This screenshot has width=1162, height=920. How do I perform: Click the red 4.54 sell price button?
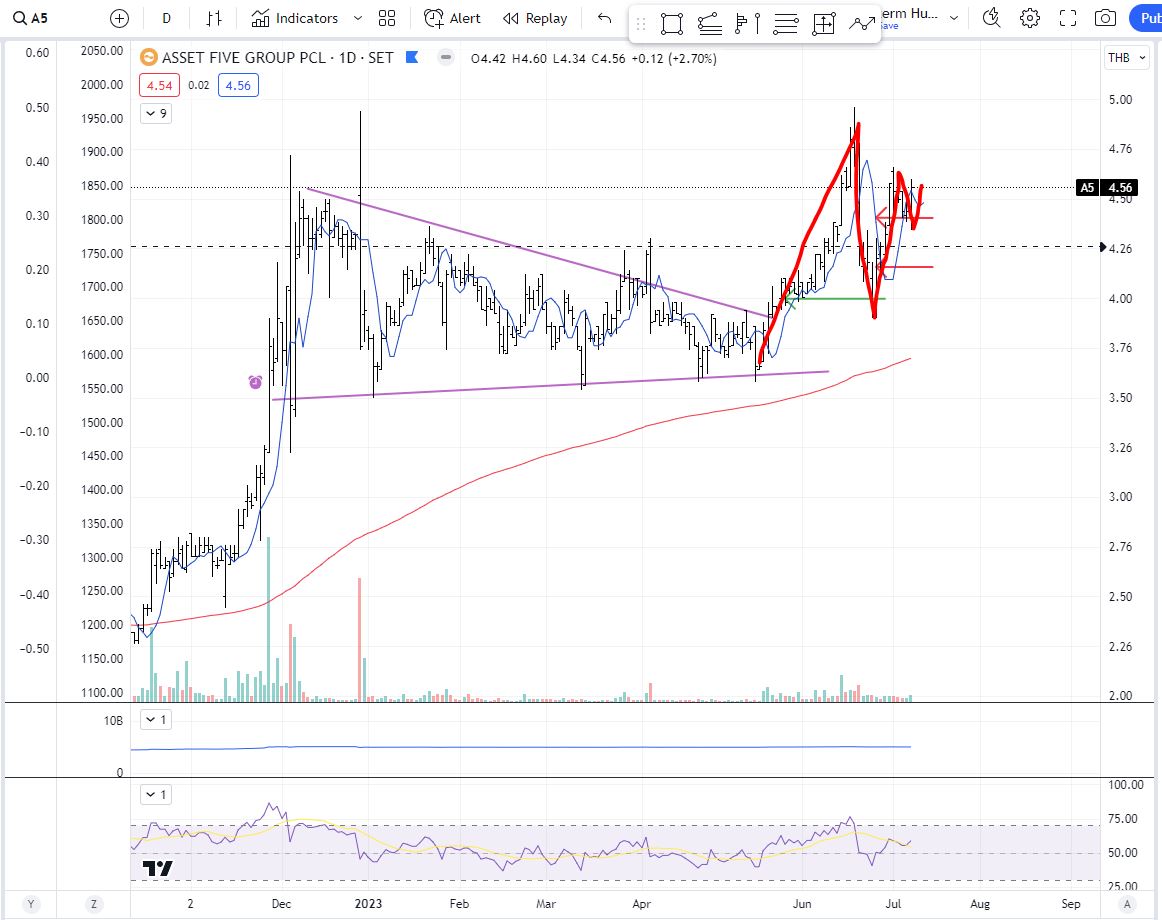(x=159, y=85)
